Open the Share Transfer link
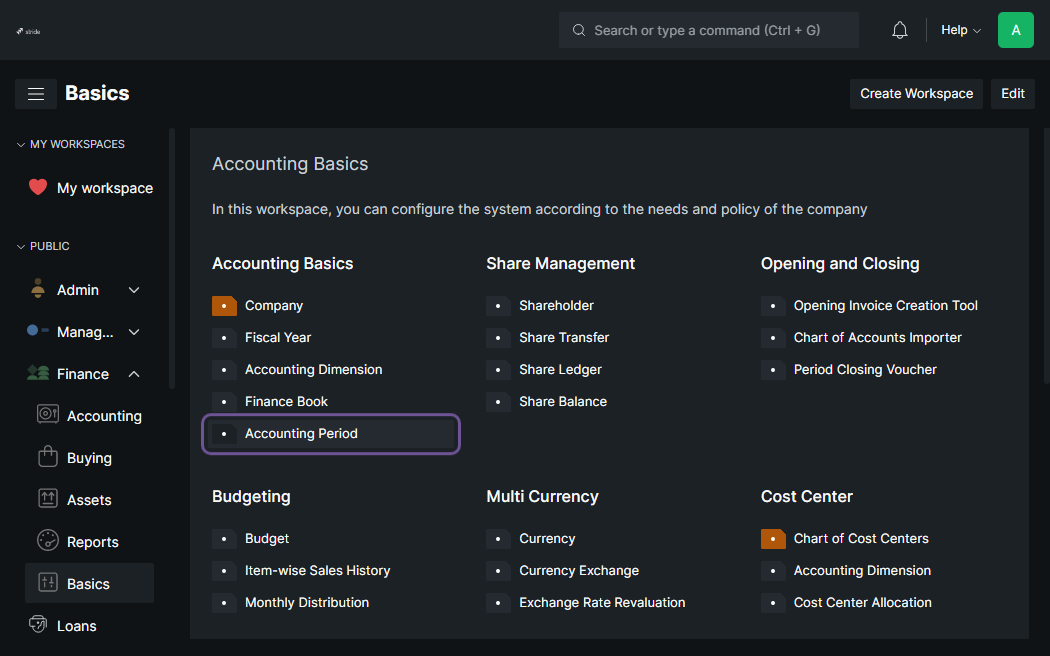1050x656 pixels. tap(564, 338)
